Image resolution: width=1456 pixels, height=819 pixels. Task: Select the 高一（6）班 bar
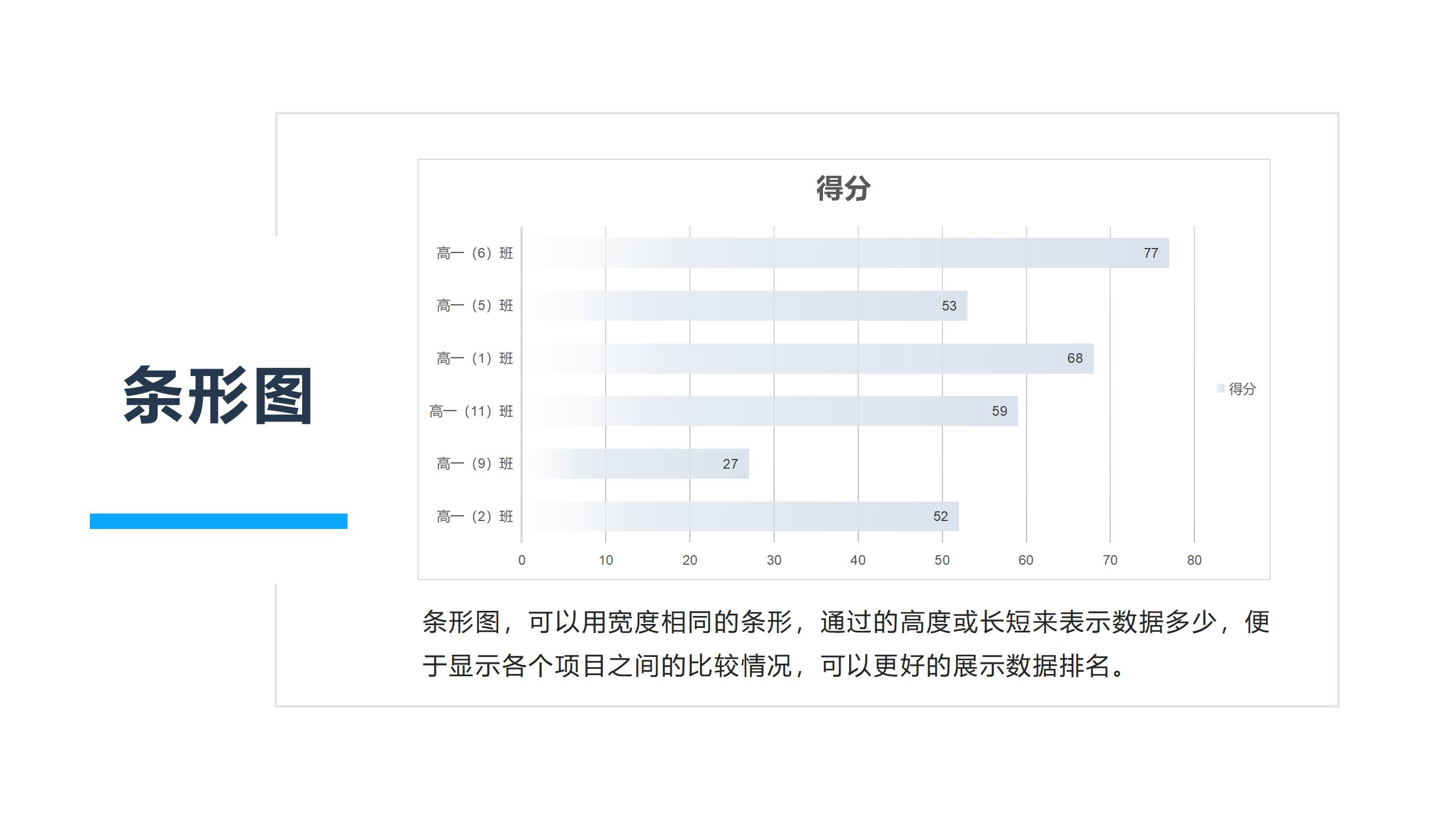pyautogui.click(x=845, y=253)
